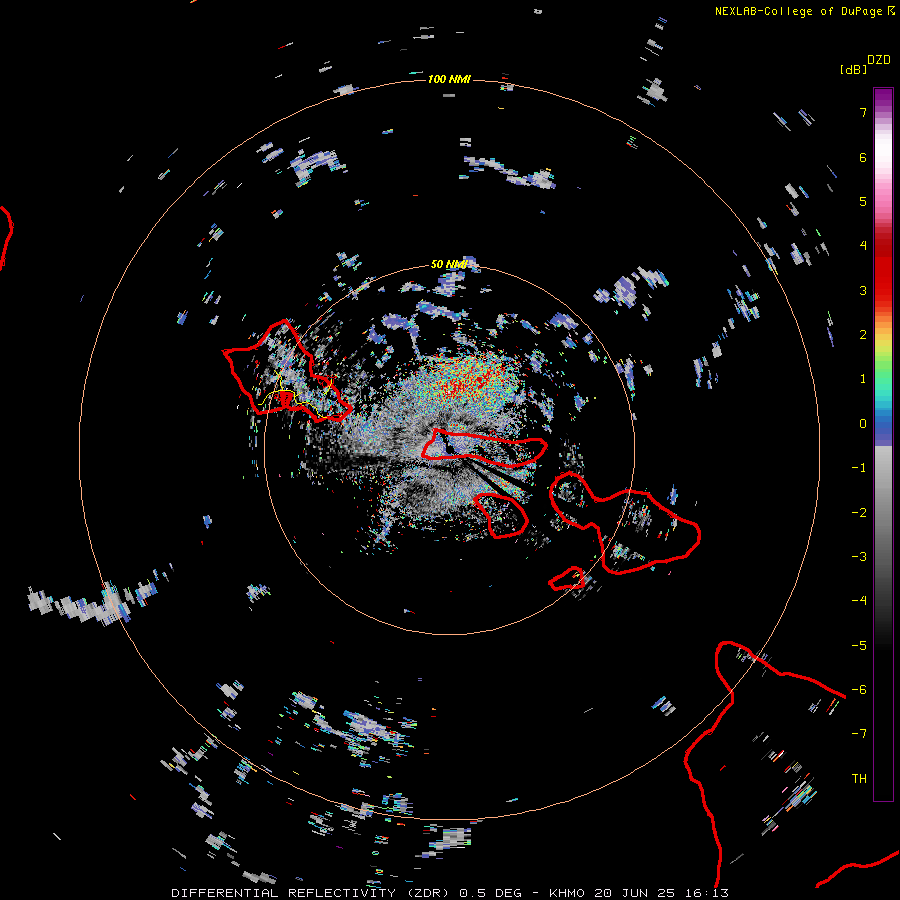Click the -3 value on color scale
Viewport: 900px width, 900px height.
[859, 557]
